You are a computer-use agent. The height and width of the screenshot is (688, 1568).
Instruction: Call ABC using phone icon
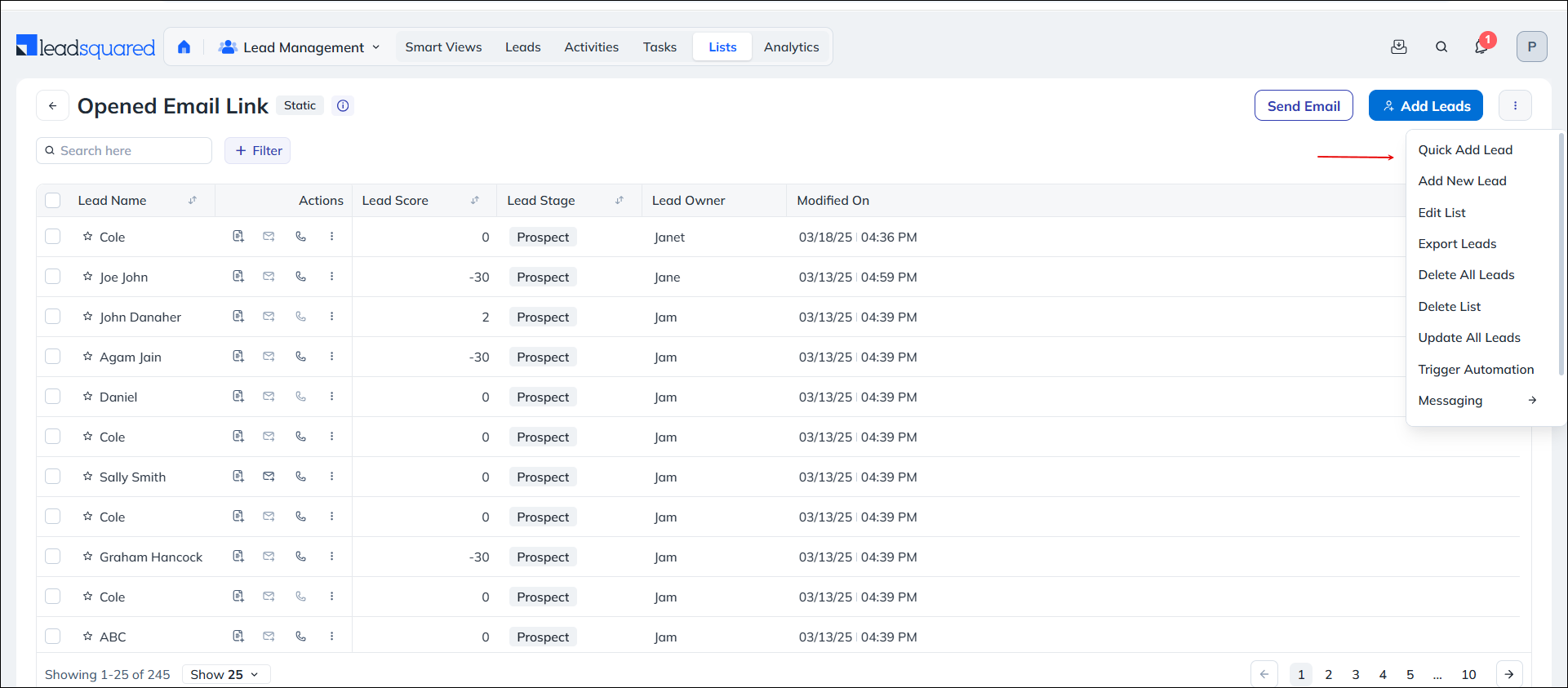click(x=301, y=637)
